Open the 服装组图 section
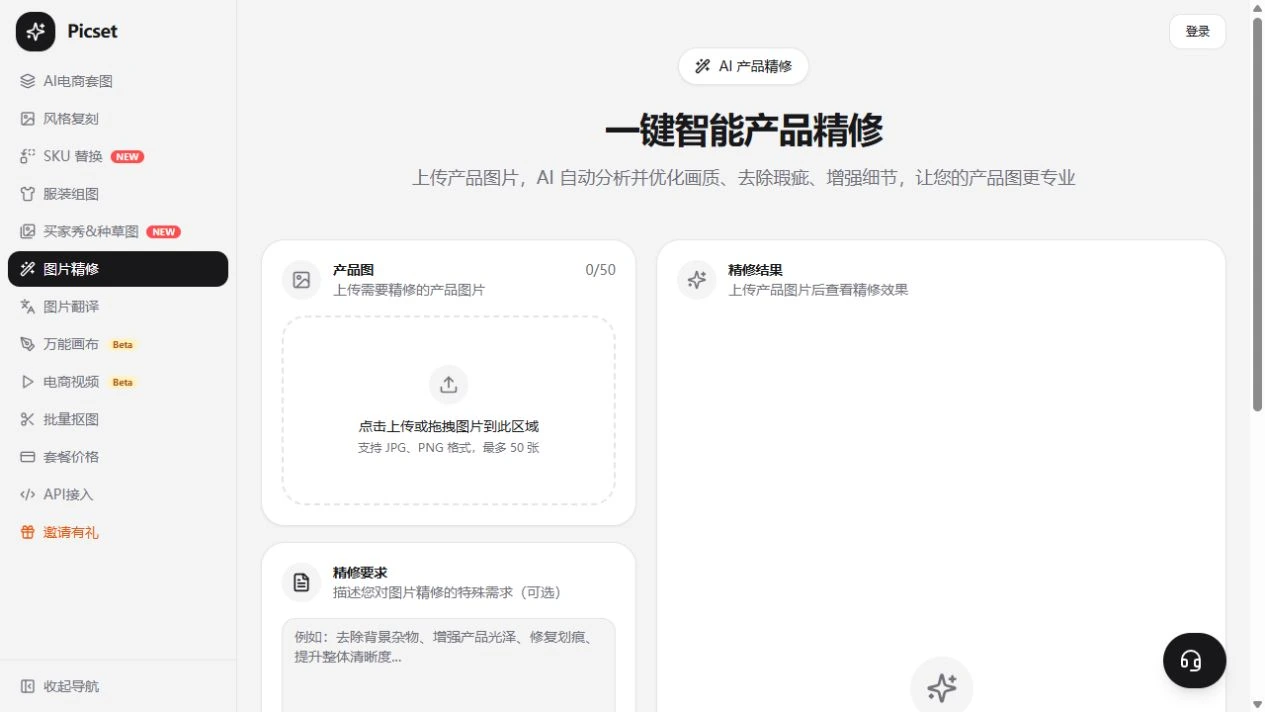The width and height of the screenshot is (1265, 712). (x=118, y=194)
